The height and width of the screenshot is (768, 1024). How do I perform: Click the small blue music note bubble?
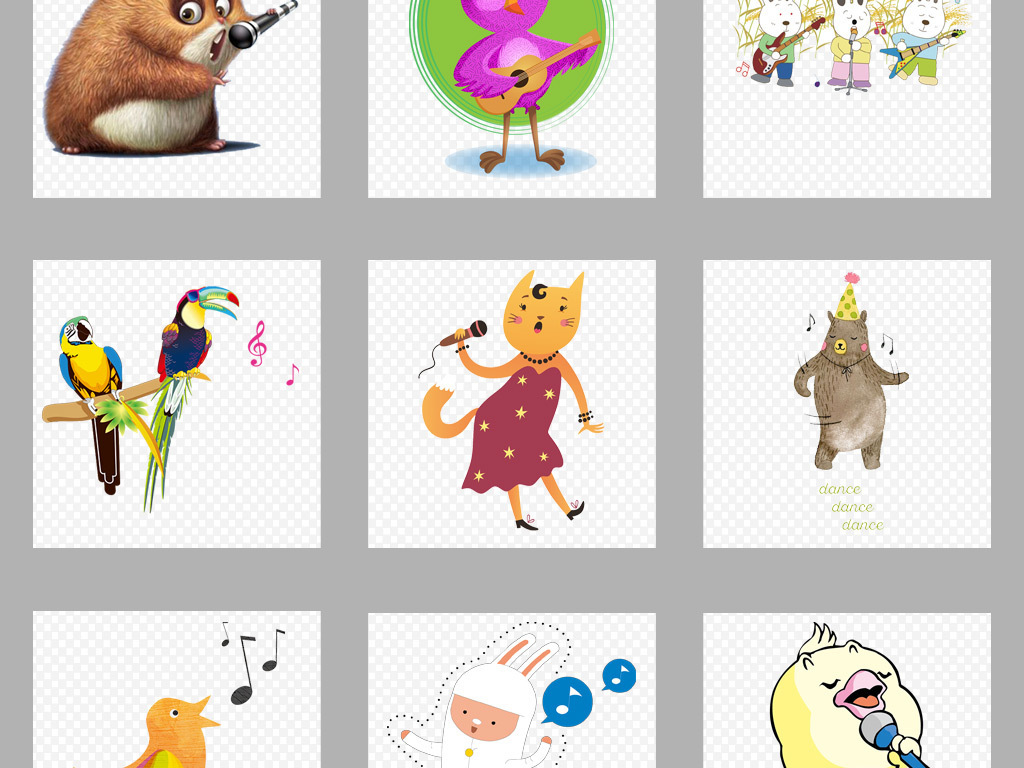(x=620, y=676)
